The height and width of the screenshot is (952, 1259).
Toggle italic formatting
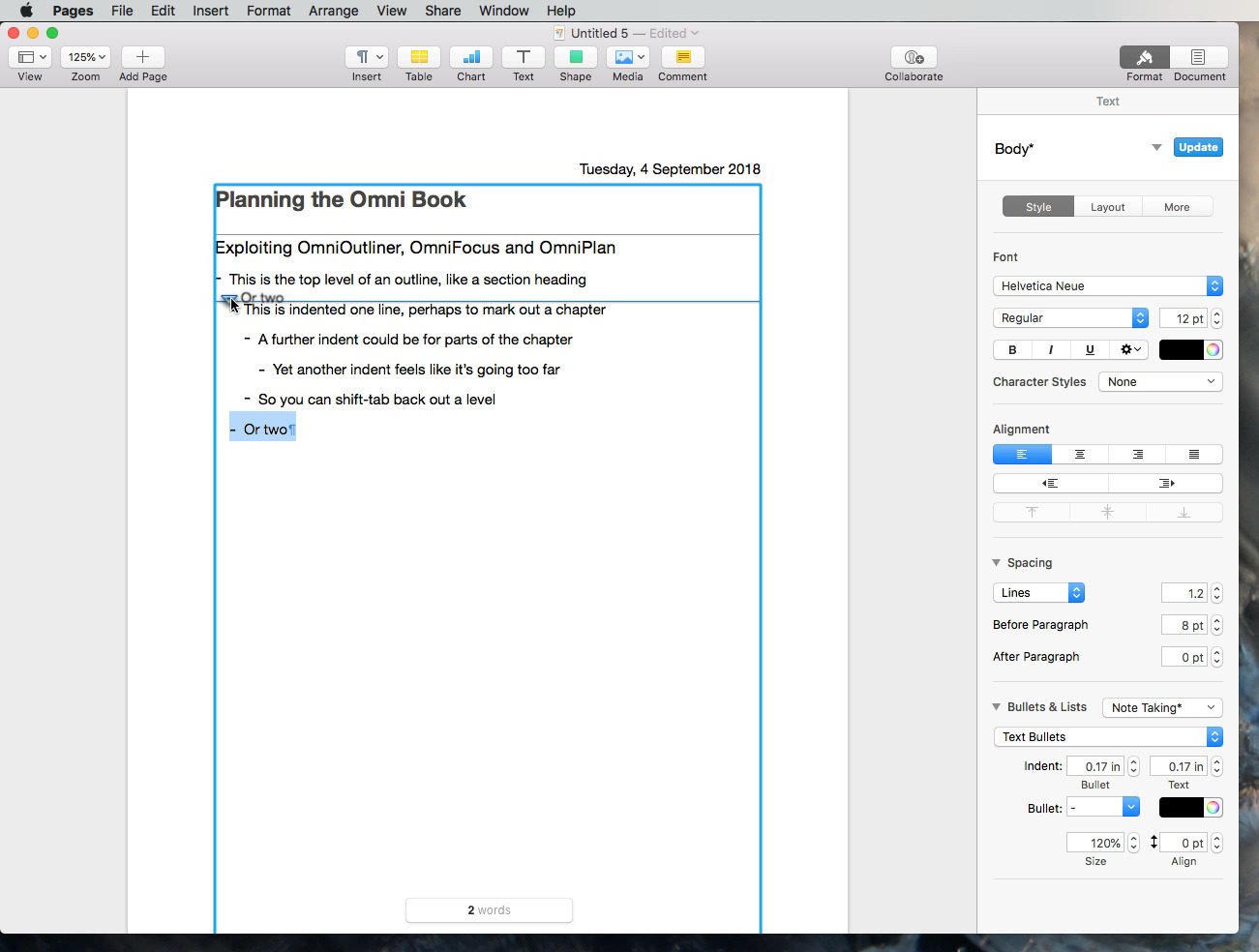click(1051, 349)
